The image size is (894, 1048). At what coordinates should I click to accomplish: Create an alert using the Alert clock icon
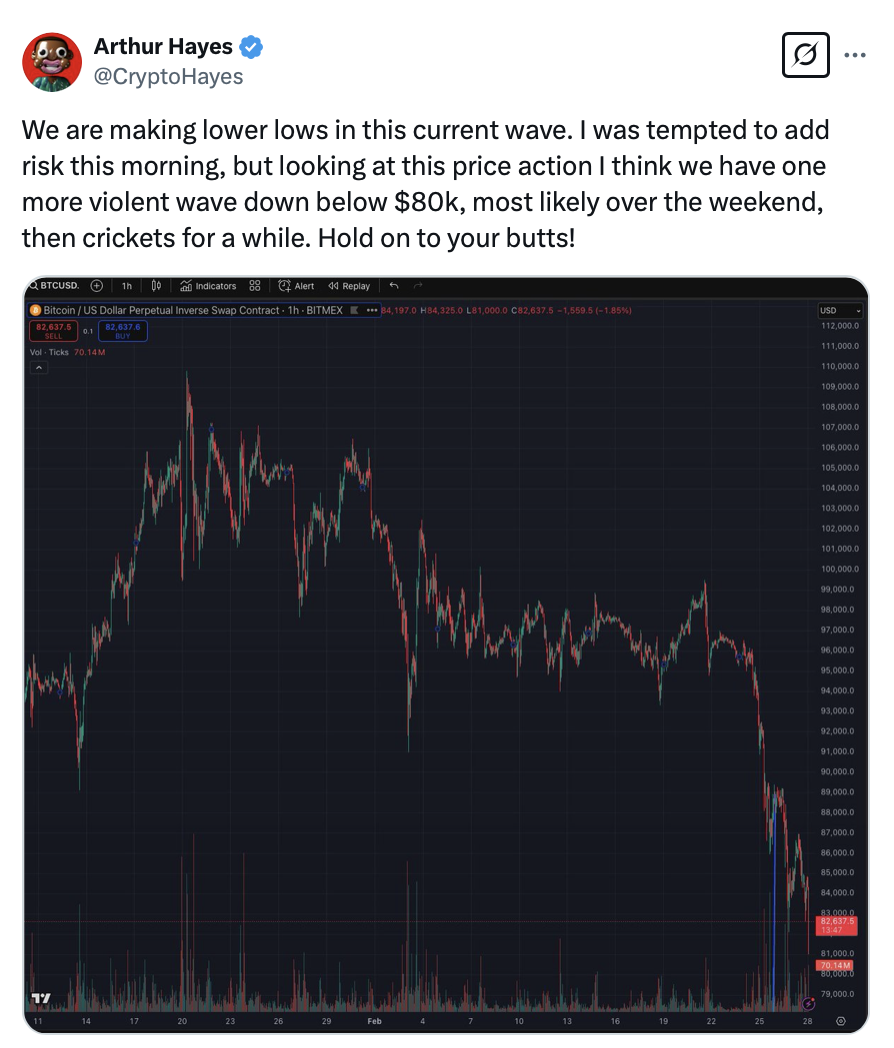(x=296, y=286)
